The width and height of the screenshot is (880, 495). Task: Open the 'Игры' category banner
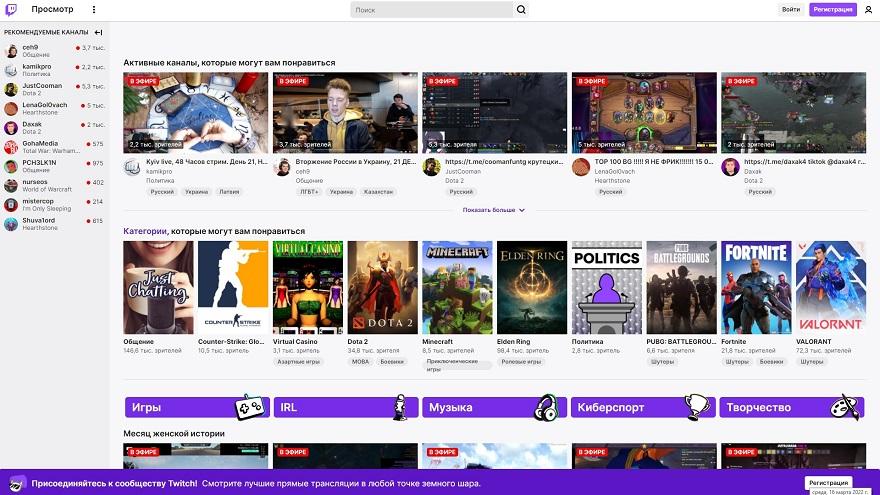tap(195, 407)
